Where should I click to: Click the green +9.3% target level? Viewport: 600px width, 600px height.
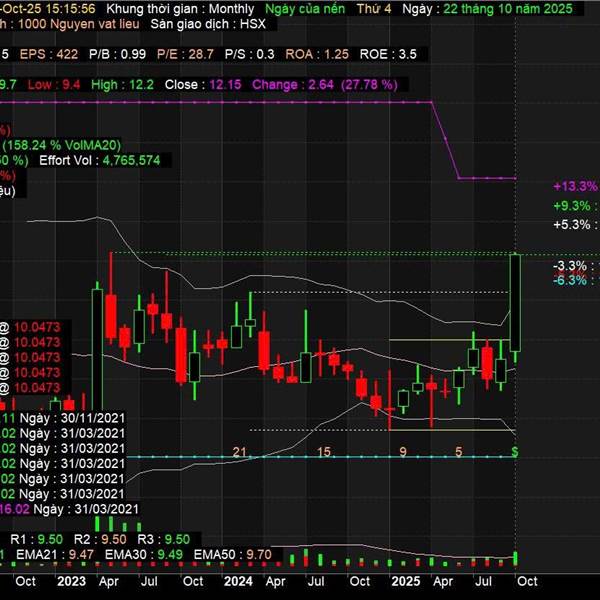[574, 206]
